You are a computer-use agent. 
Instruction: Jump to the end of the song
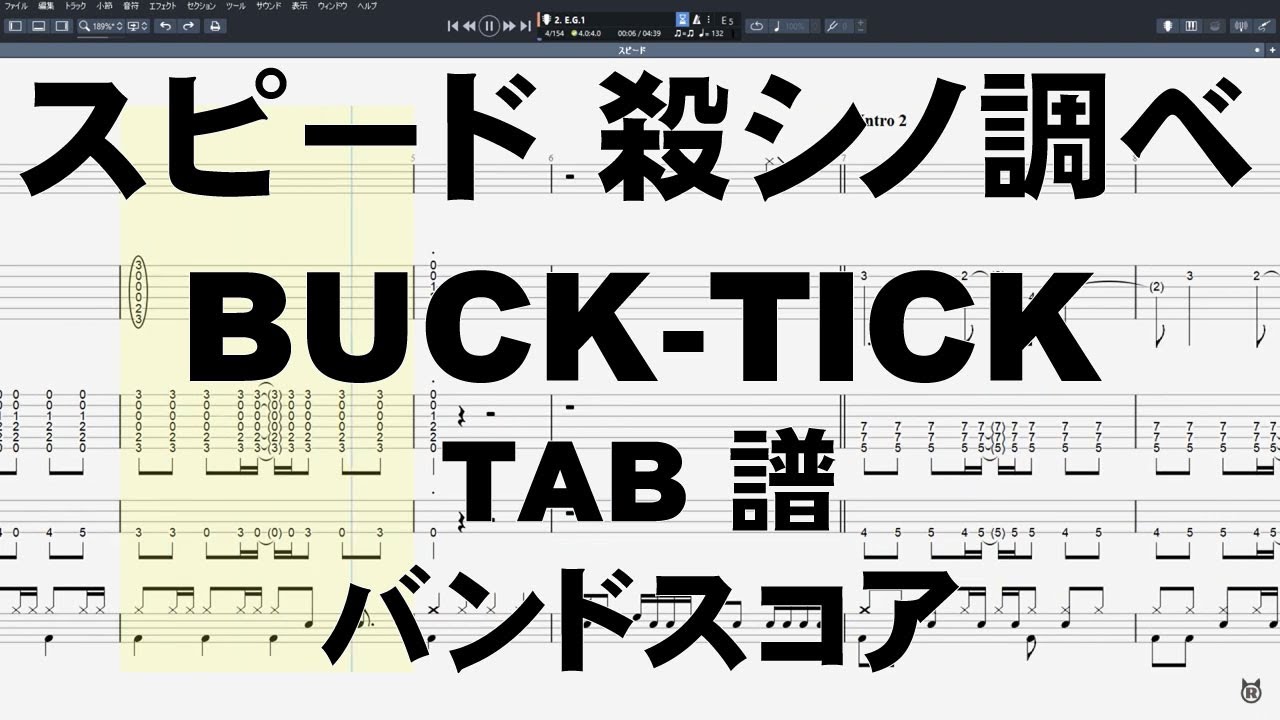(525, 25)
